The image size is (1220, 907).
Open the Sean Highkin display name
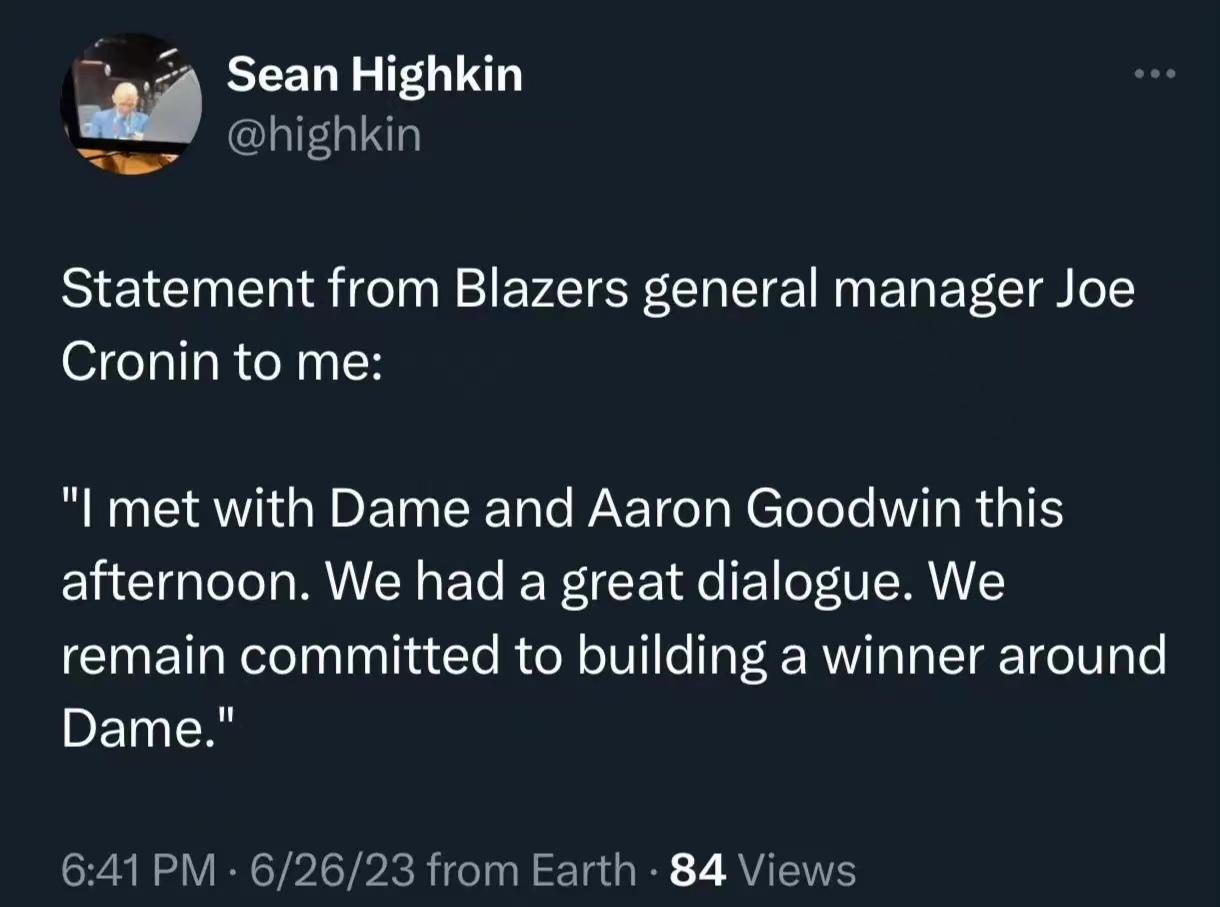(375, 75)
